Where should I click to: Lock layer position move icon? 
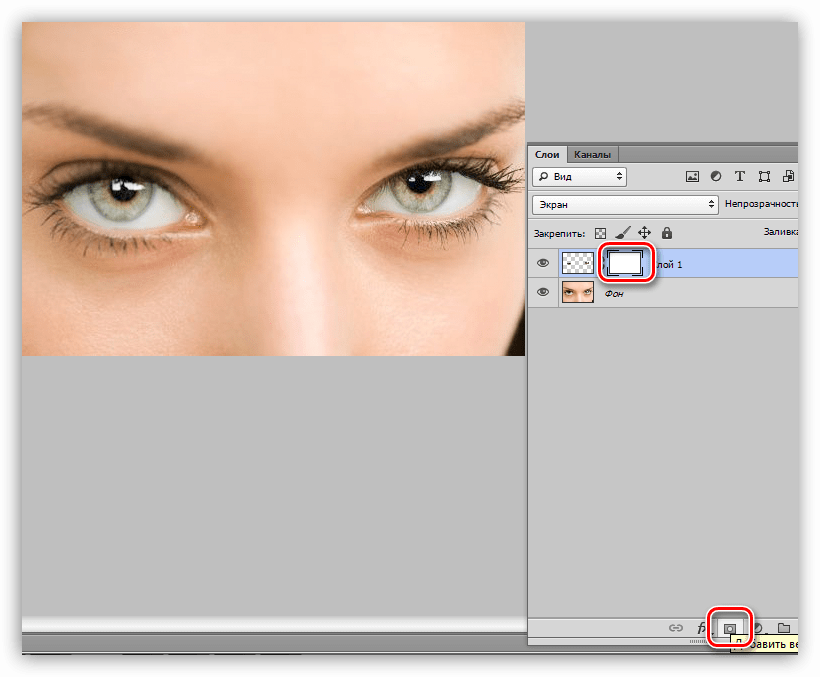[644, 233]
